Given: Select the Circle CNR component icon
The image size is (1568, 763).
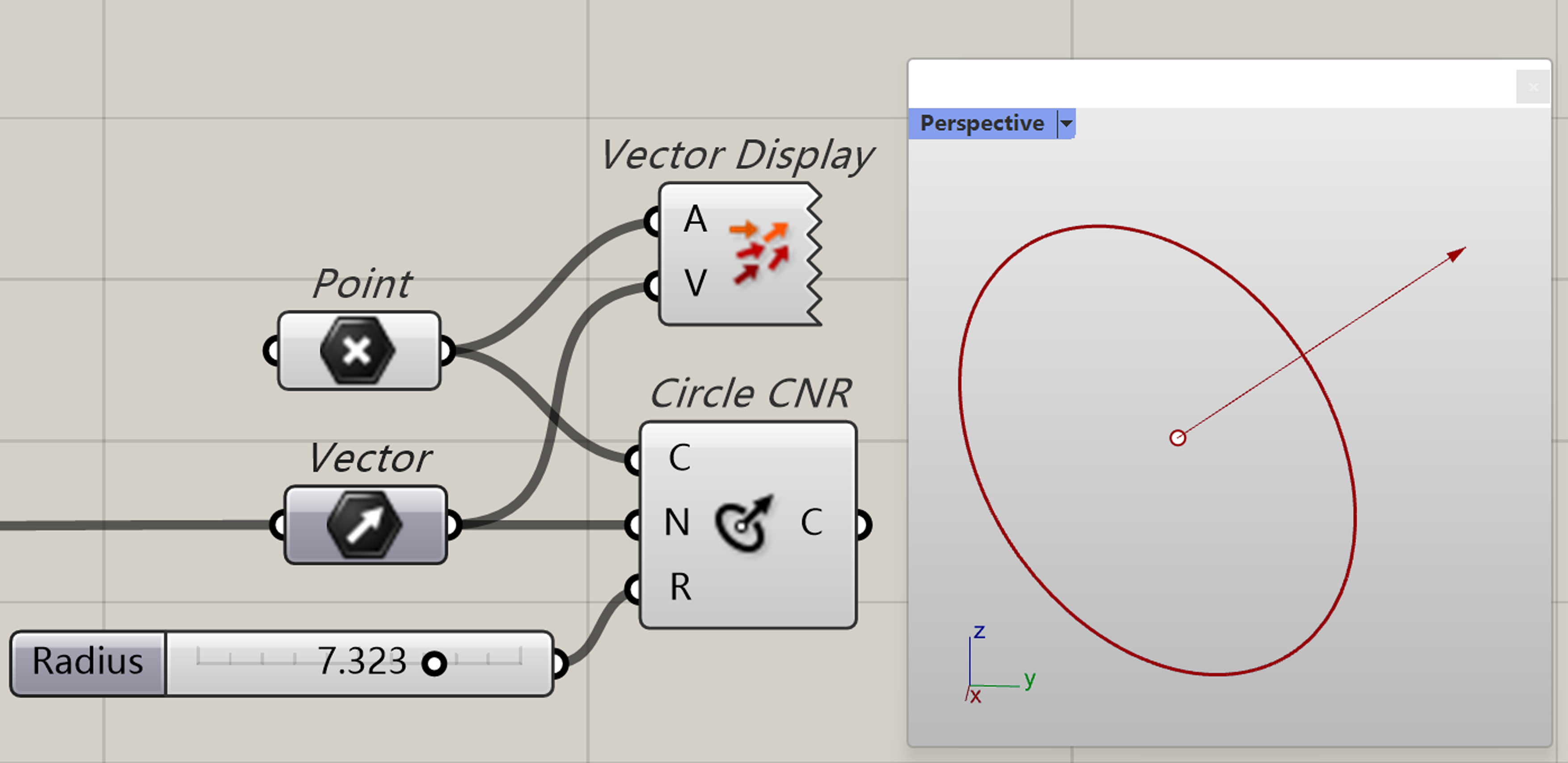Looking at the screenshot, I should 744,524.
